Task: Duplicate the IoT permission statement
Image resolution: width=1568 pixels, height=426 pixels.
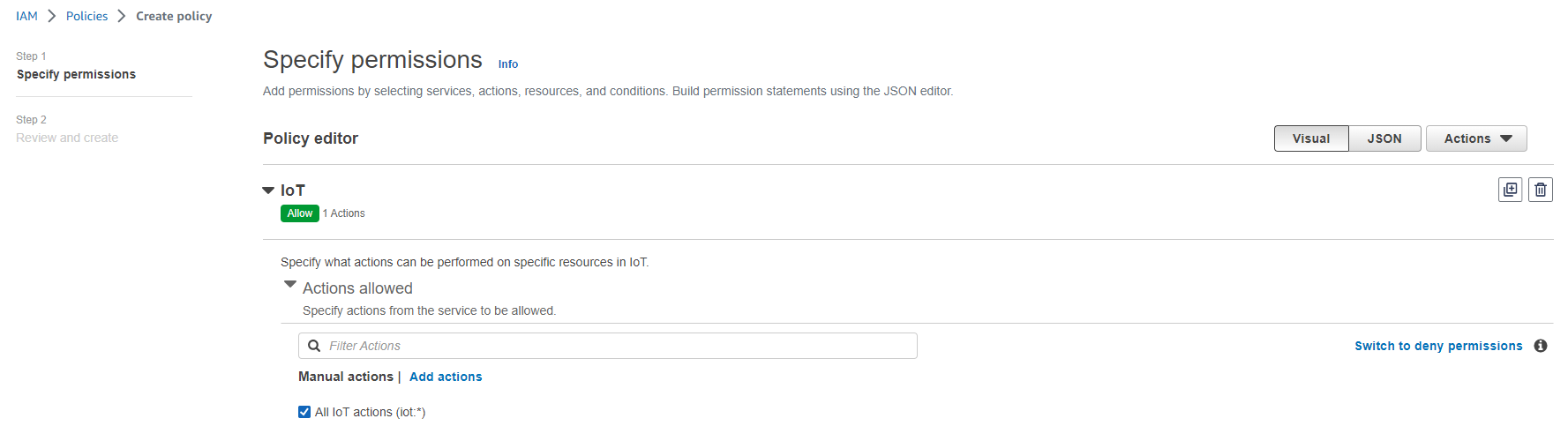Action: point(1510,190)
